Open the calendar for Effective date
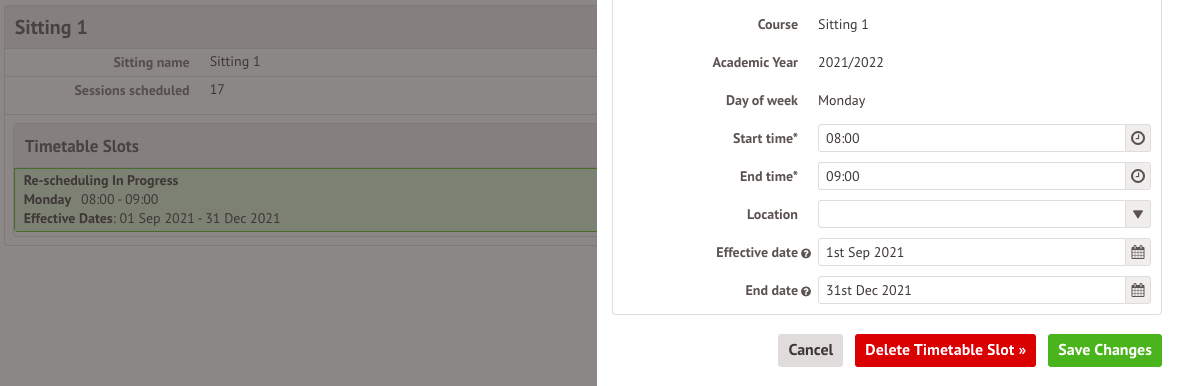Viewport: 1177px width, 386px height. [1138, 252]
